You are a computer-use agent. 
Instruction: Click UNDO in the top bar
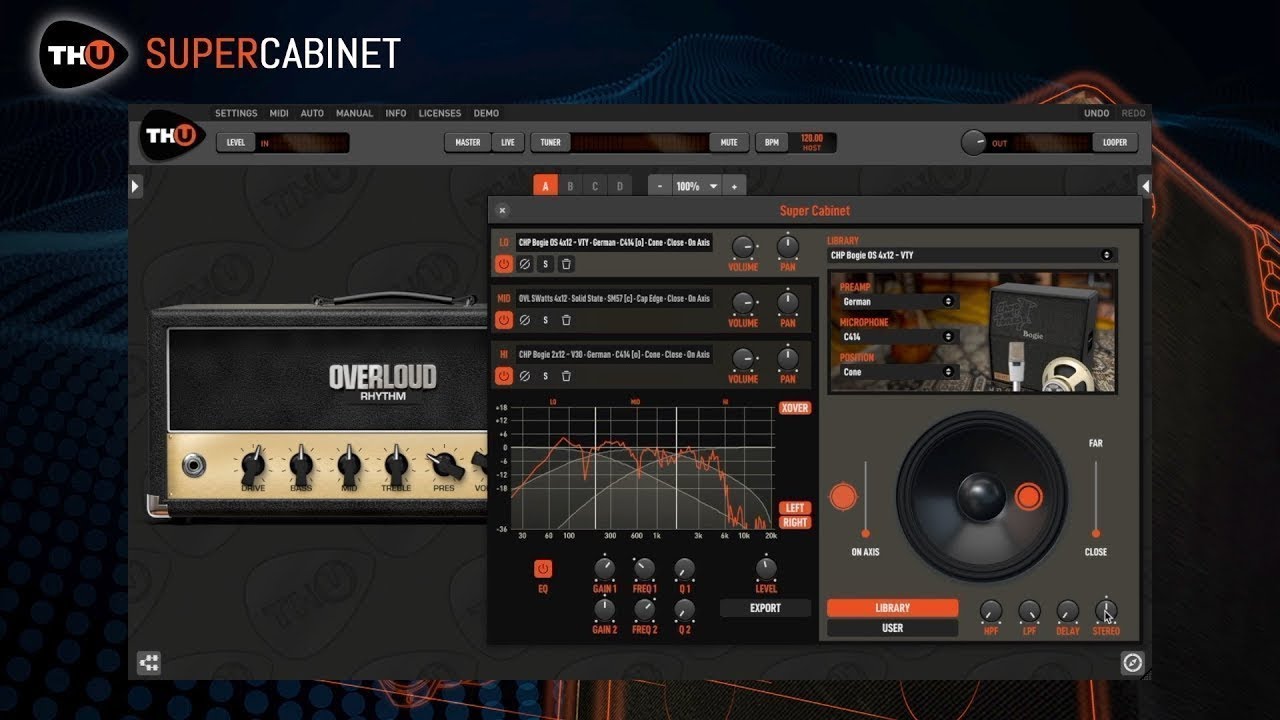1096,114
